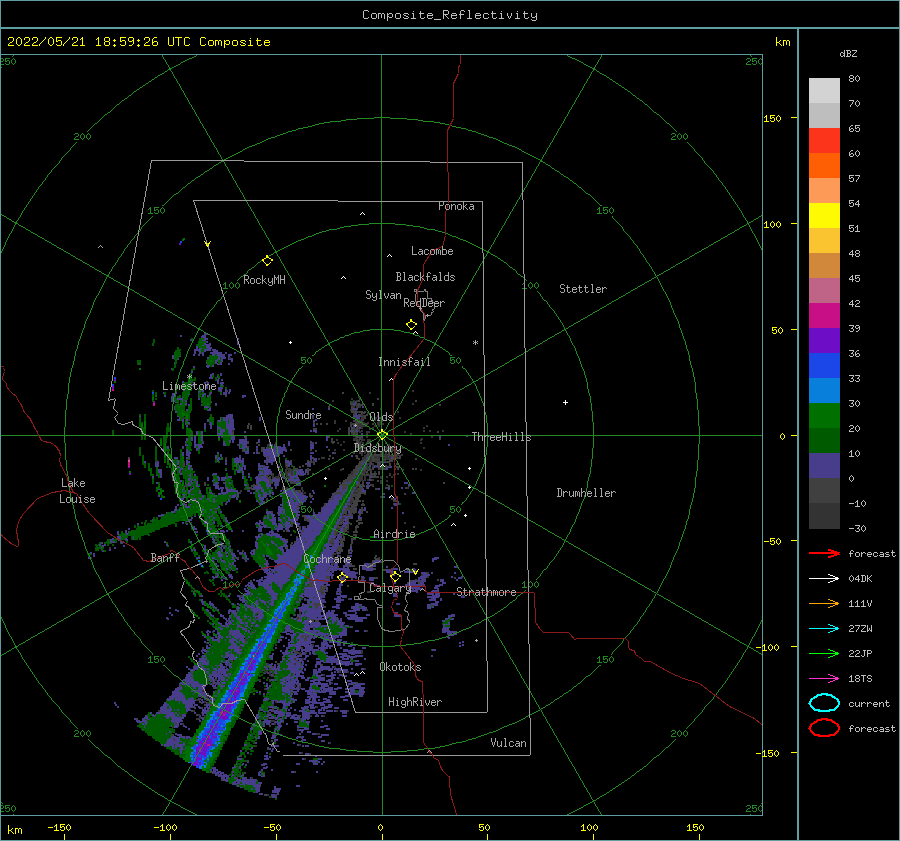
Task: Click the RockyMH label
Action: coord(264,280)
